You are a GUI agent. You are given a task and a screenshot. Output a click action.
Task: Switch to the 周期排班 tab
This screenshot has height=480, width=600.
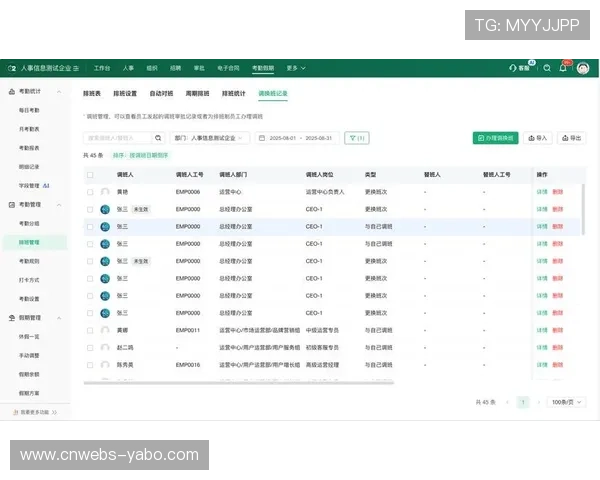pyautogui.click(x=197, y=93)
